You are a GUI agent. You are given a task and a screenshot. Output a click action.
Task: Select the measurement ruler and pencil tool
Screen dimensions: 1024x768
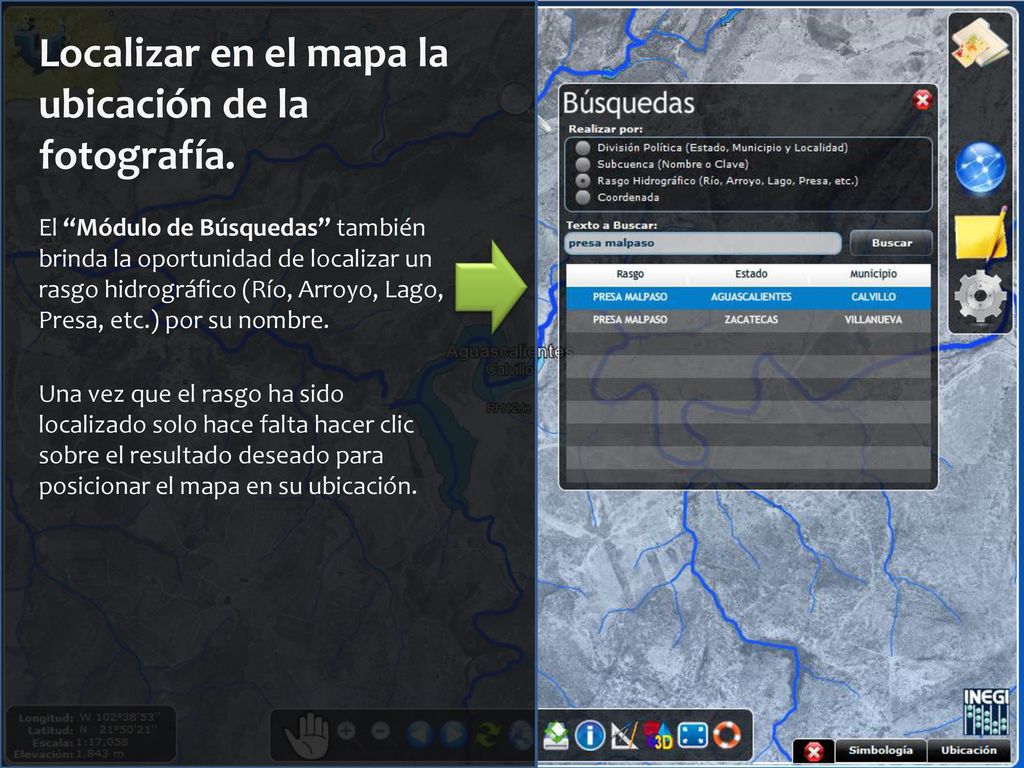pyautogui.click(x=624, y=735)
